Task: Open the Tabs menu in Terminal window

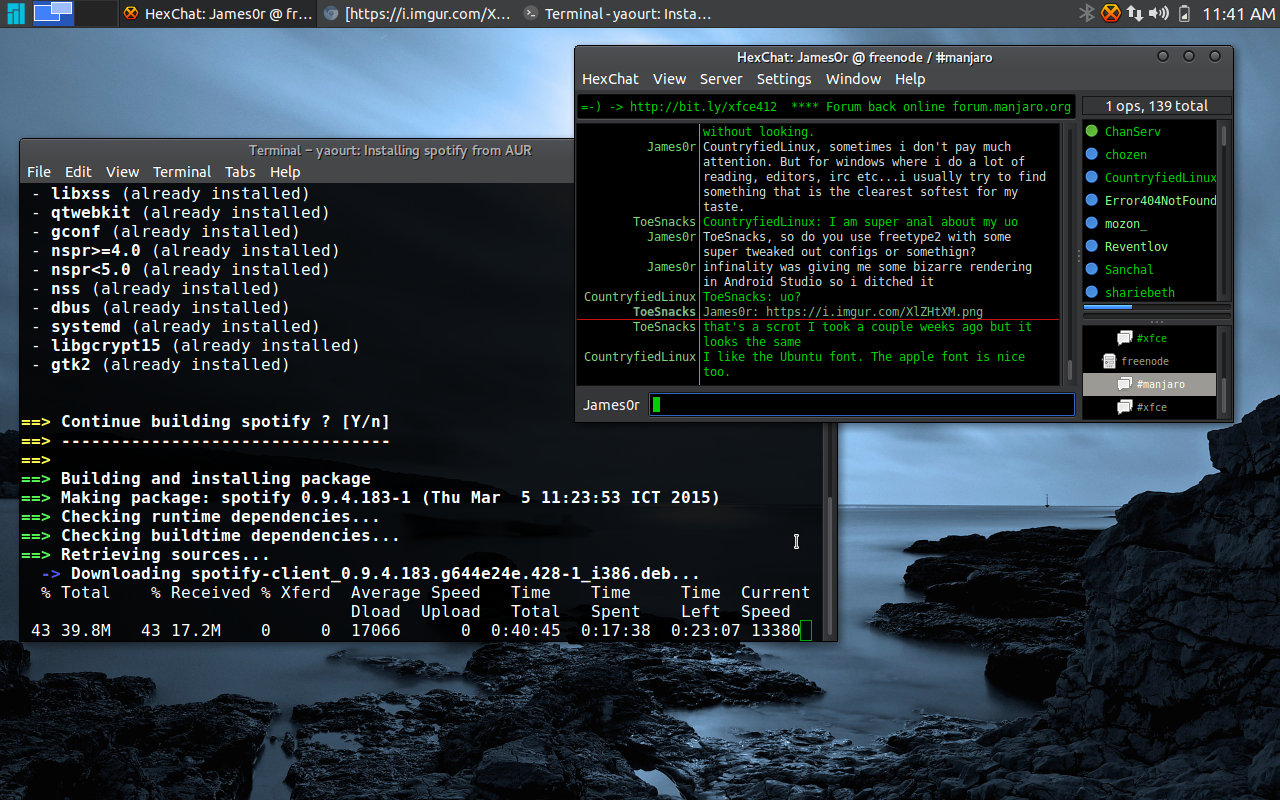Action: click(x=240, y=172)
